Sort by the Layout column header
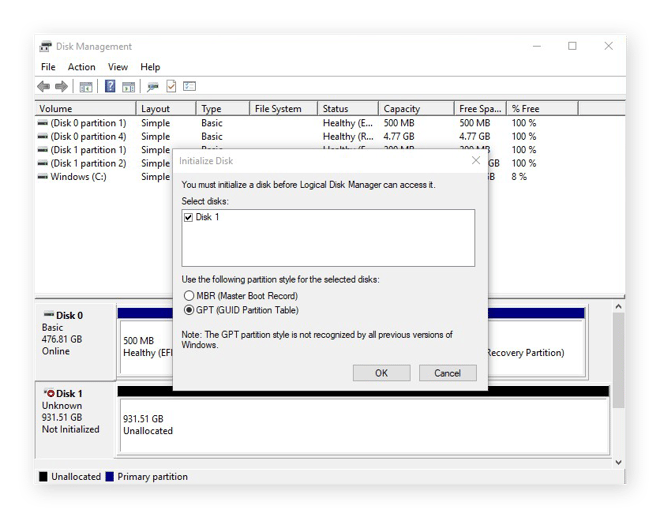This screenshot has width=660, height=517. point(166,109)
